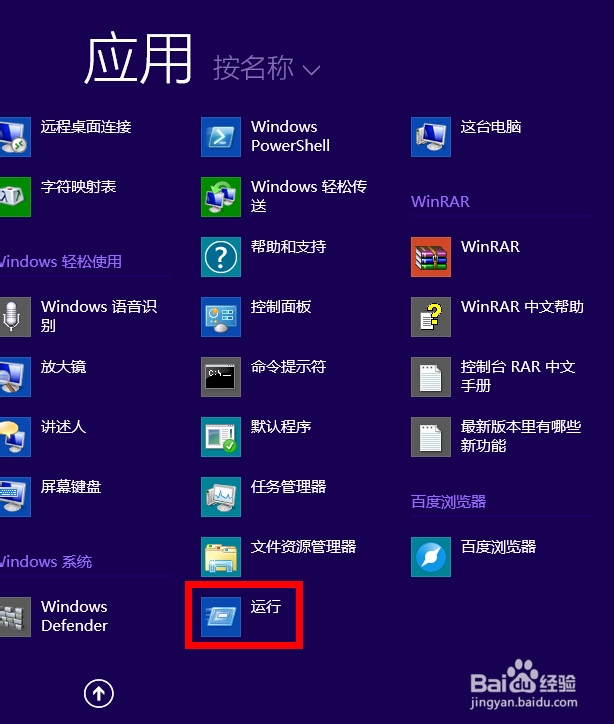
Task: Open Windows 语音识别 microphone icon
Action: [15, 317]
